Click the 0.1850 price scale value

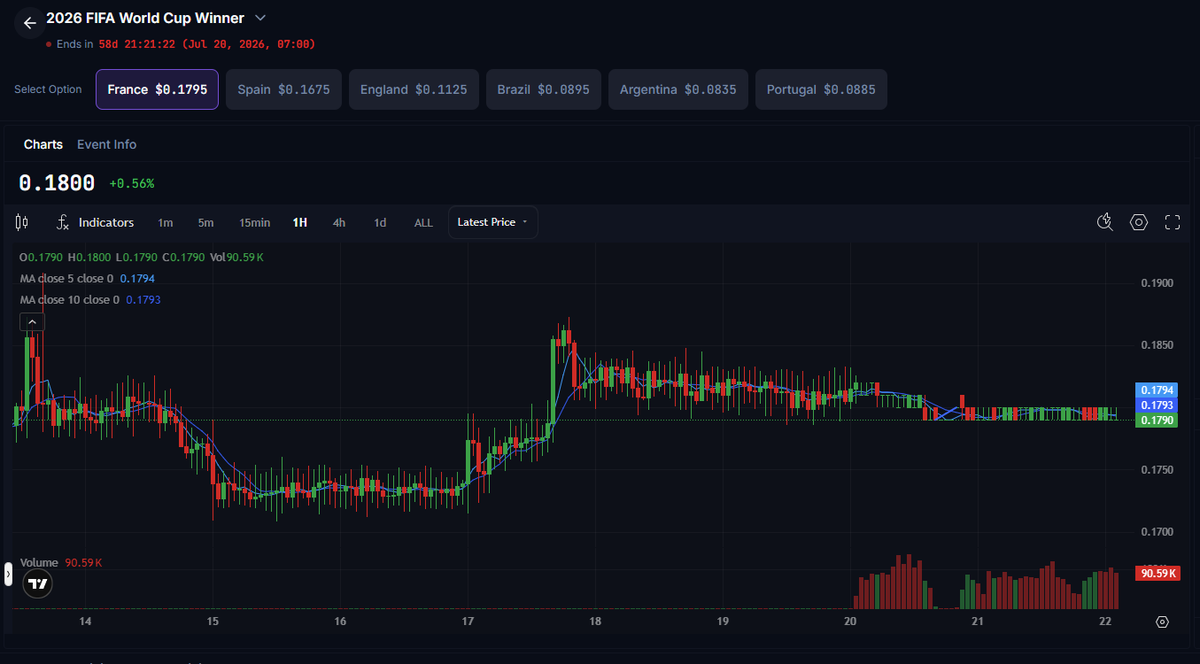coord(1156,345)
